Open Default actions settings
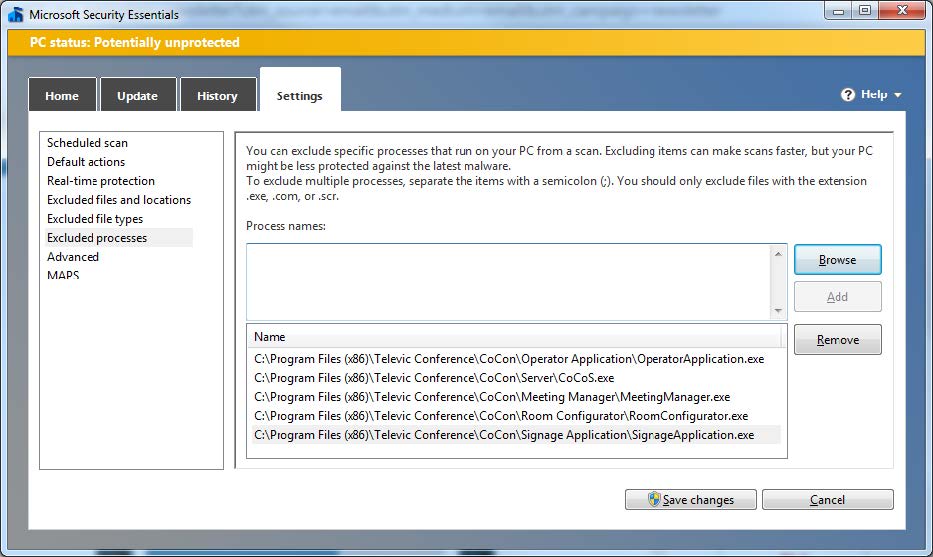The width and height of the screenshot is (933, 557). point(86,162)
